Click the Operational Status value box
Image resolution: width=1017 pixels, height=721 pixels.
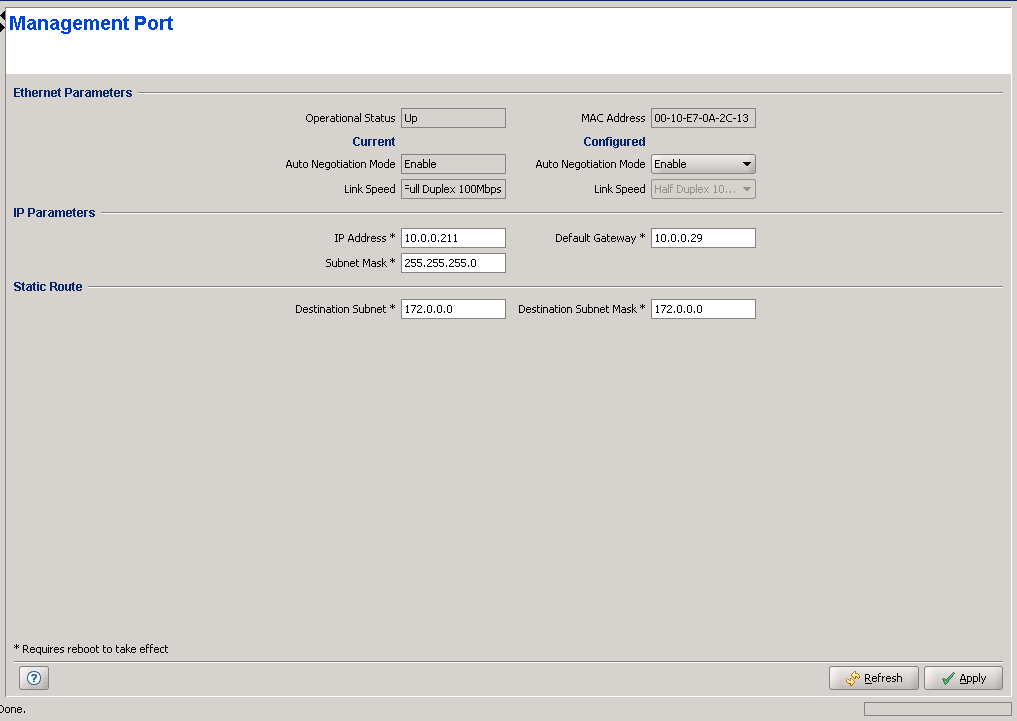[453, 118]
